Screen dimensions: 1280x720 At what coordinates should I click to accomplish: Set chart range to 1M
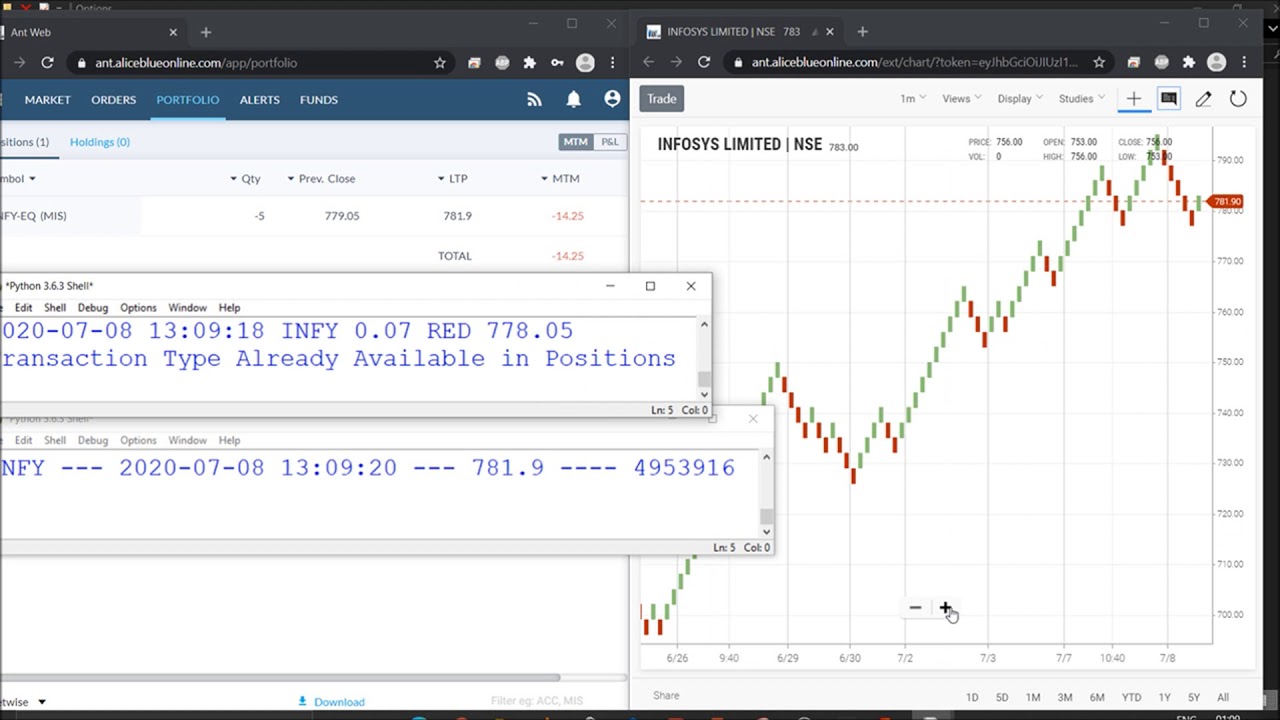click(1033, 697)
